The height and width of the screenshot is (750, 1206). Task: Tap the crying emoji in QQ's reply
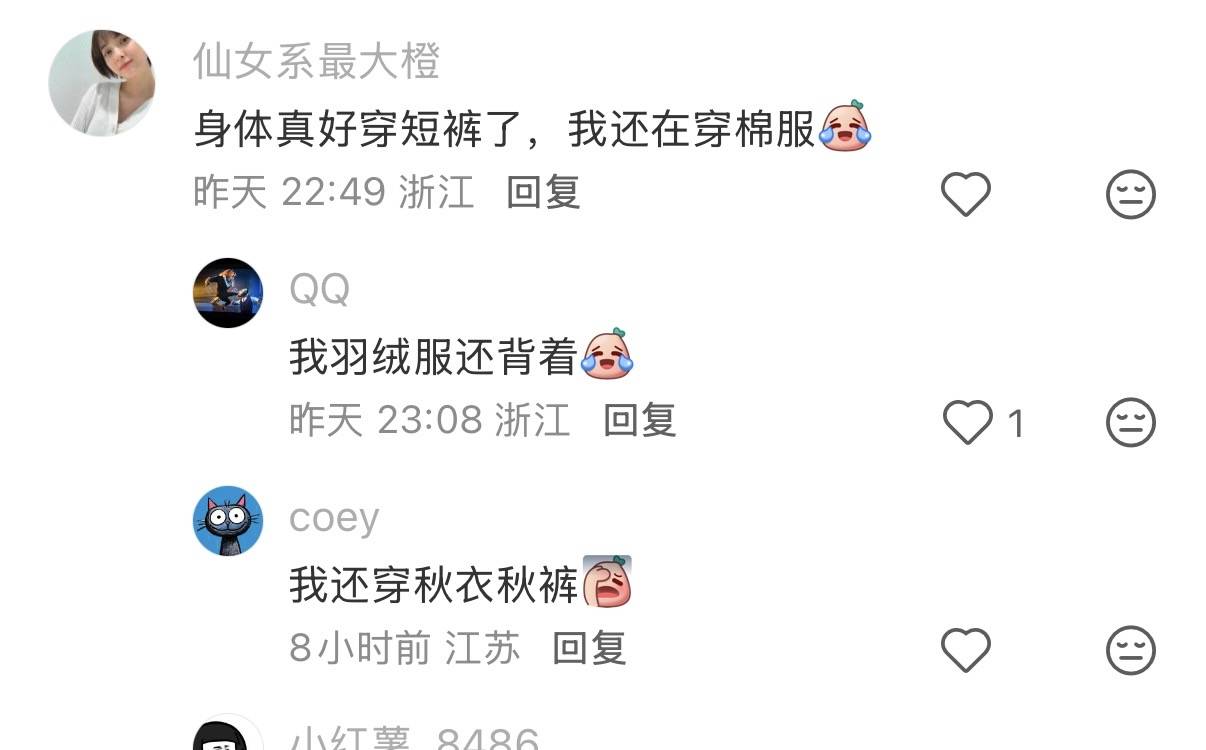608,354
